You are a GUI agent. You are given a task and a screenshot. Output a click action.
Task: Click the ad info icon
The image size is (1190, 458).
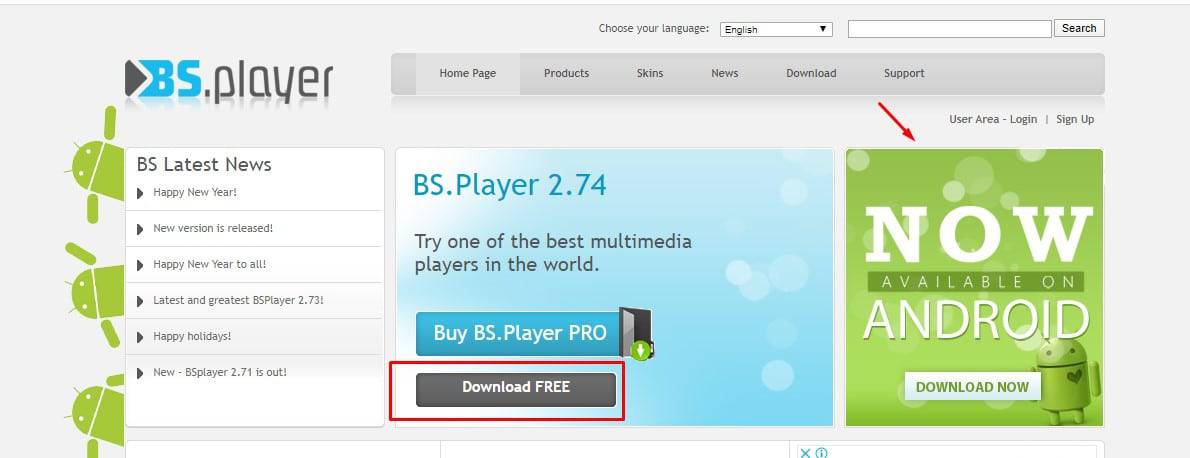(820, 453)
